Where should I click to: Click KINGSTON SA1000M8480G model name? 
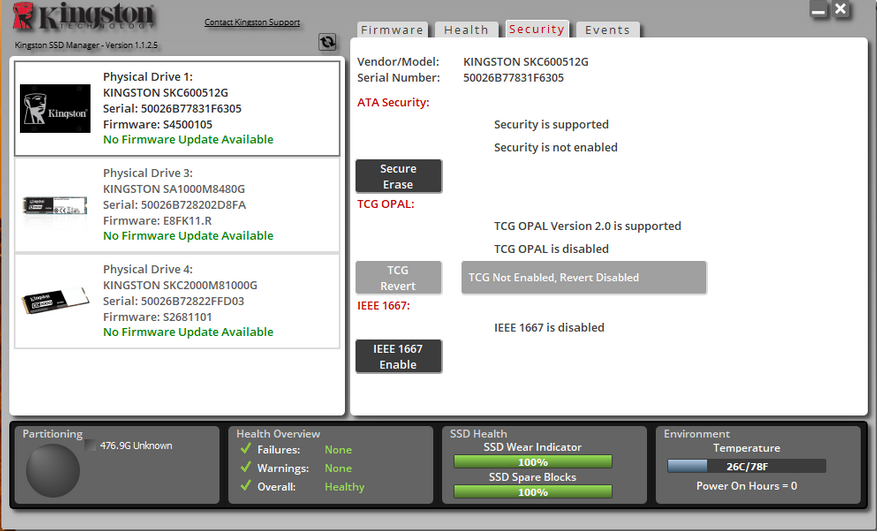[x=174, y=189]
